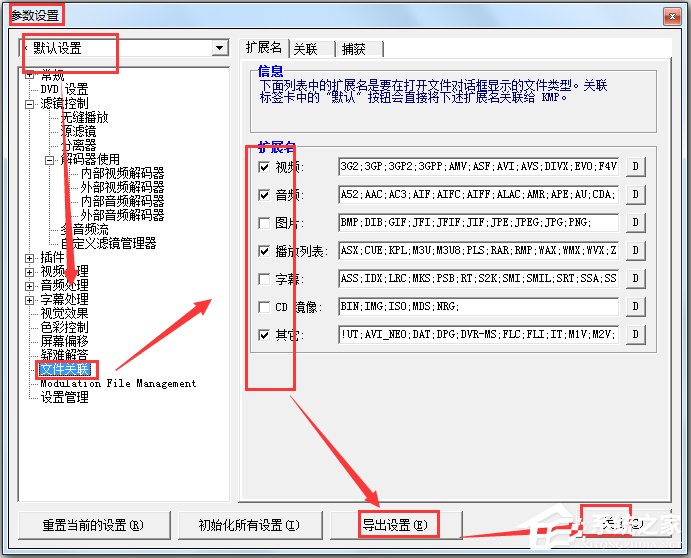The image size is (691, 558).
Task: Select 内部视频解码器 in the tree
Action: tap(123, 173)
